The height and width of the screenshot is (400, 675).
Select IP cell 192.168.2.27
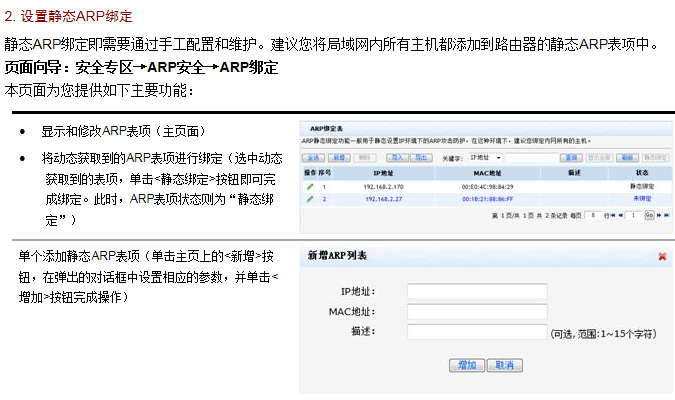pyautogui.click(x=384, y=199)
